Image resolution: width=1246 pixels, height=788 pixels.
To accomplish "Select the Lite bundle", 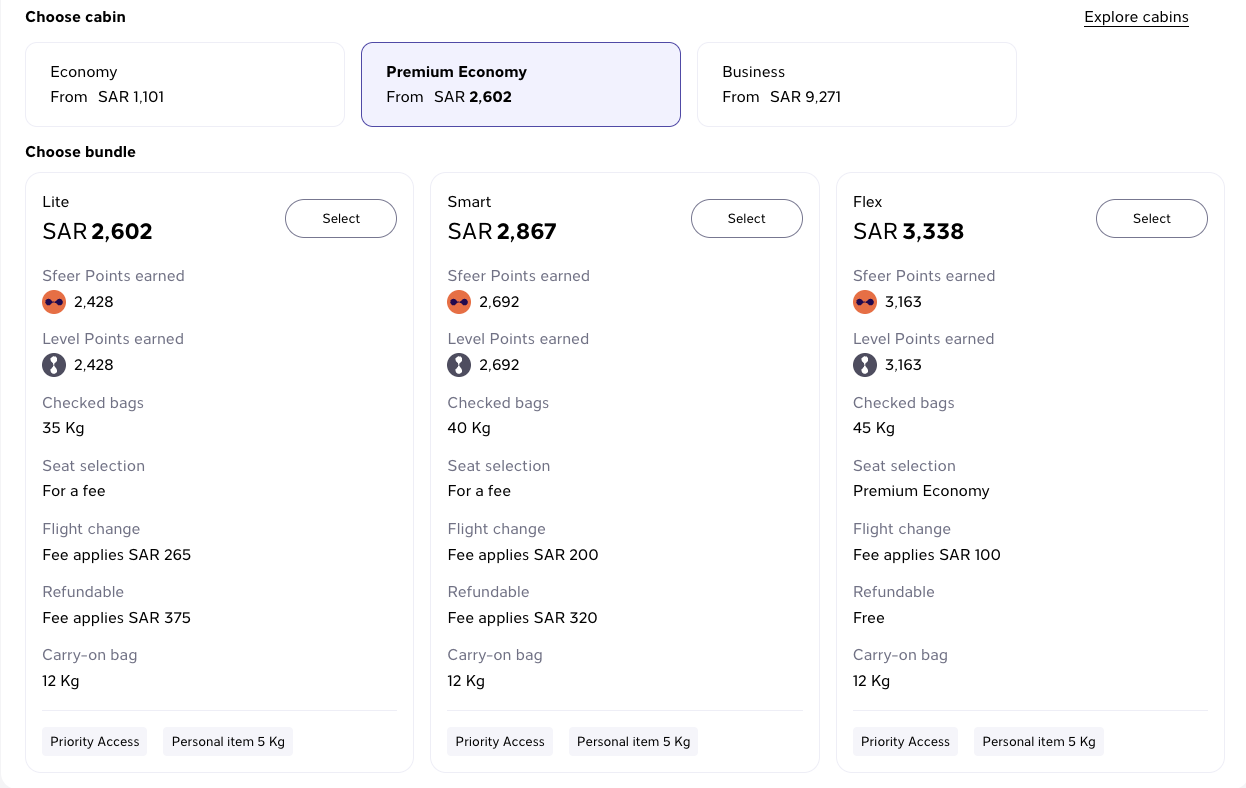I will pos(341,218).
